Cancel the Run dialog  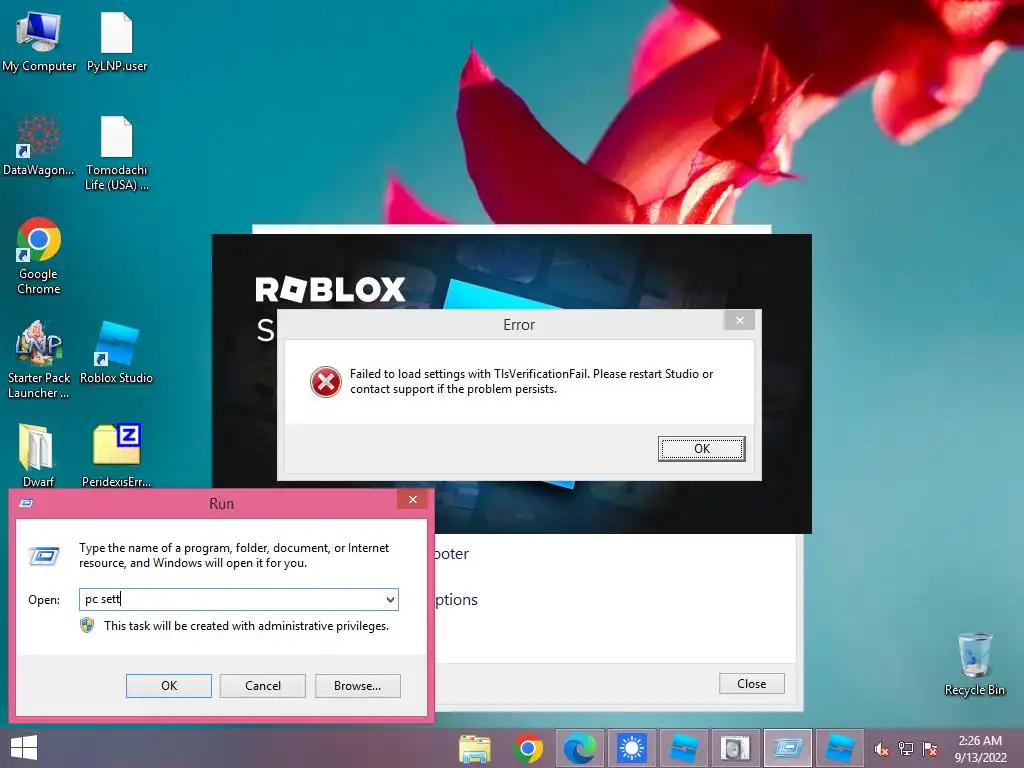263,686
